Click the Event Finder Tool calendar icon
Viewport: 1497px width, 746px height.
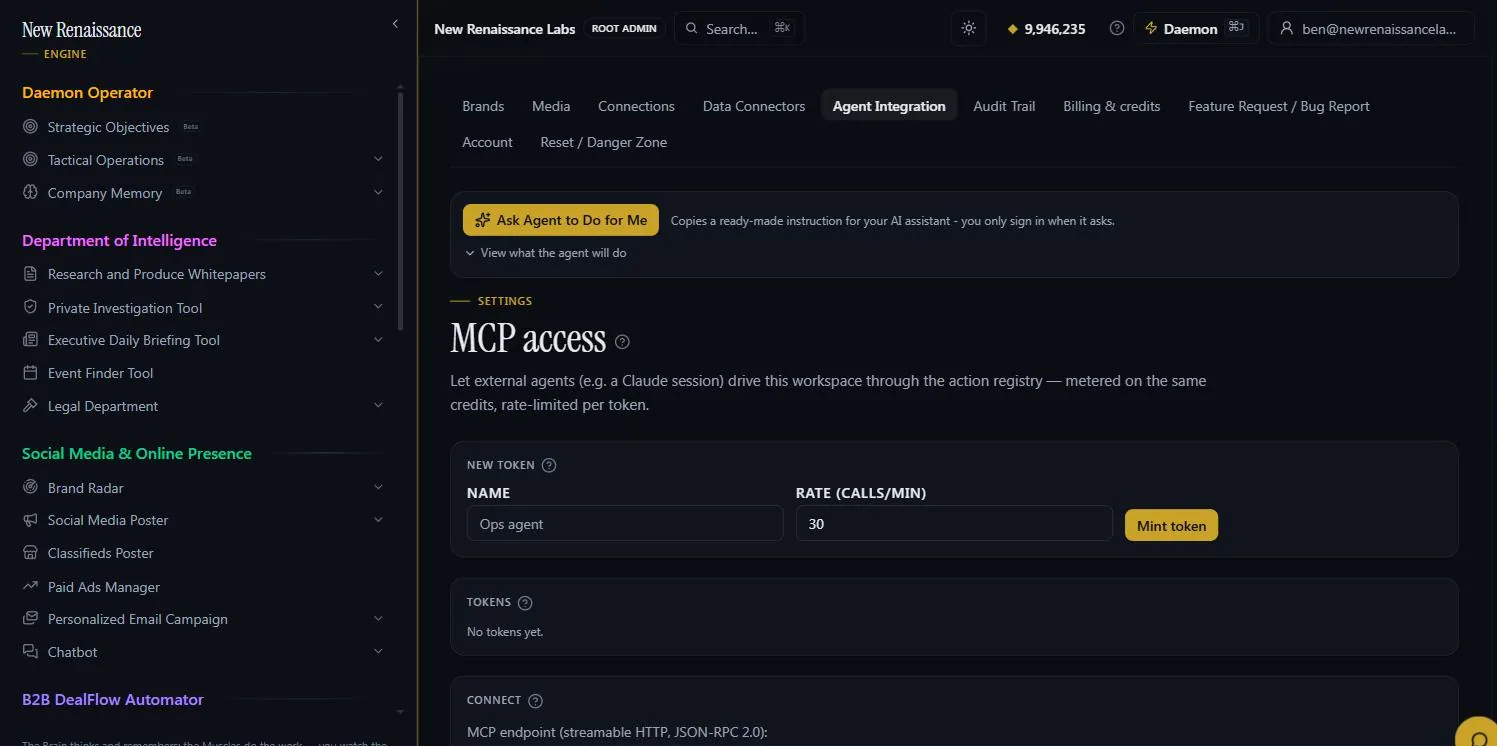coord(30,373)
